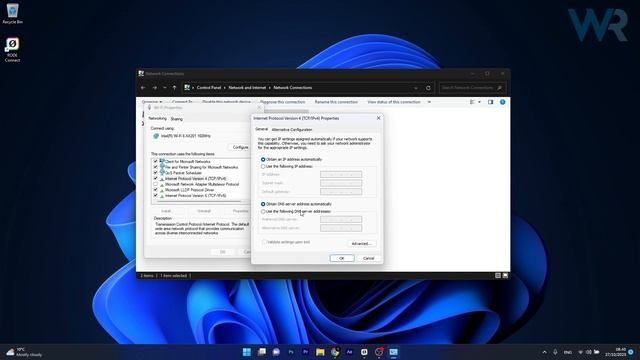640x360 pixels.
Task: Toggle Client for Microsoft Networks checkbox
Action: click(x=156, y=162)
